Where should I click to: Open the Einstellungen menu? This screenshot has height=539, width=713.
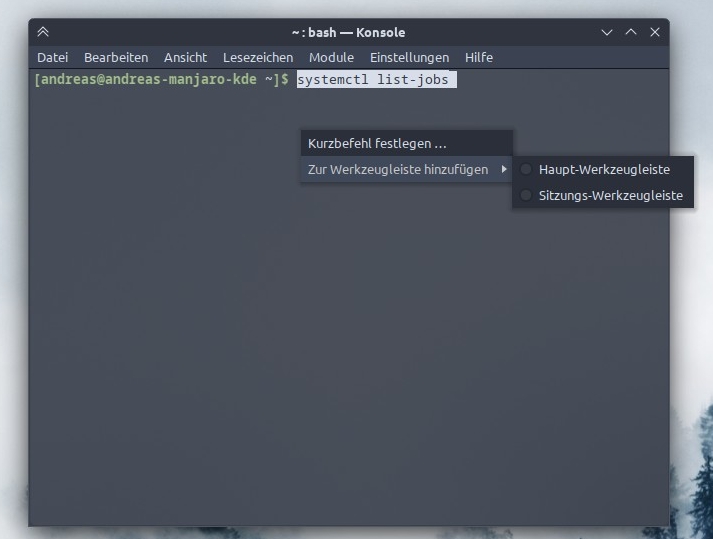pos(409,57)
